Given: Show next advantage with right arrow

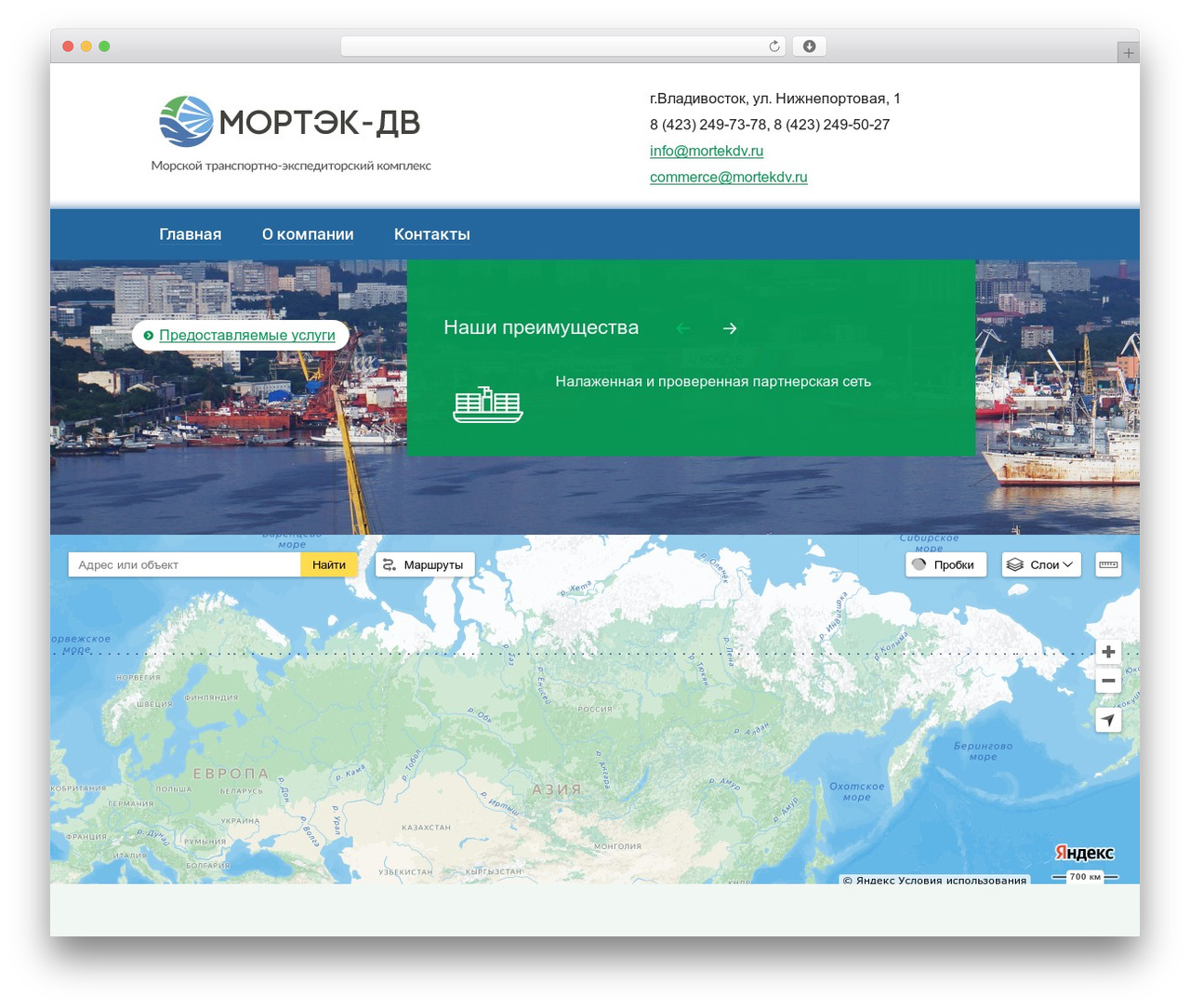Looking at the screenshot, I should [730, 328].
